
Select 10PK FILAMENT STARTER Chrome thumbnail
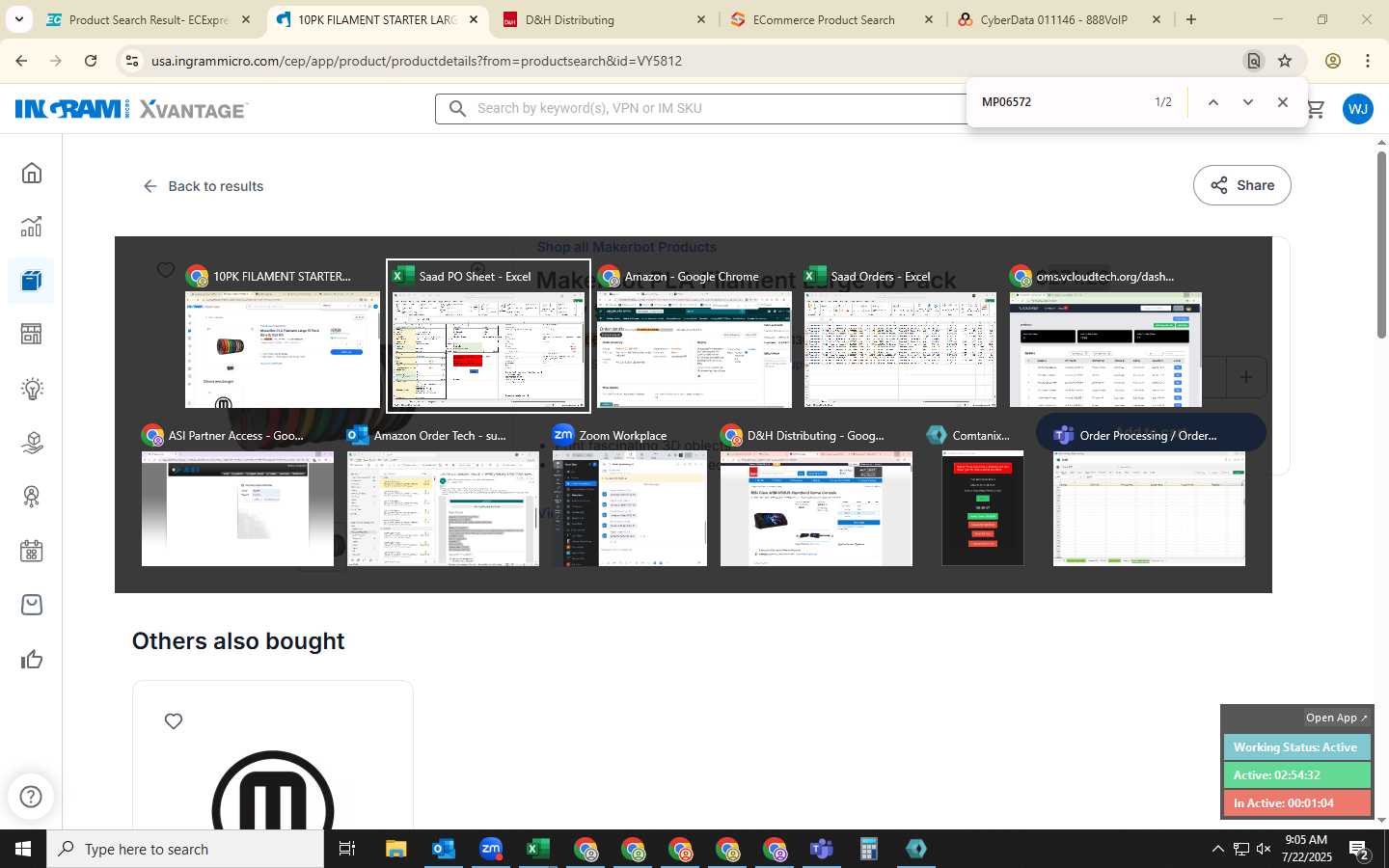[282, 336]
